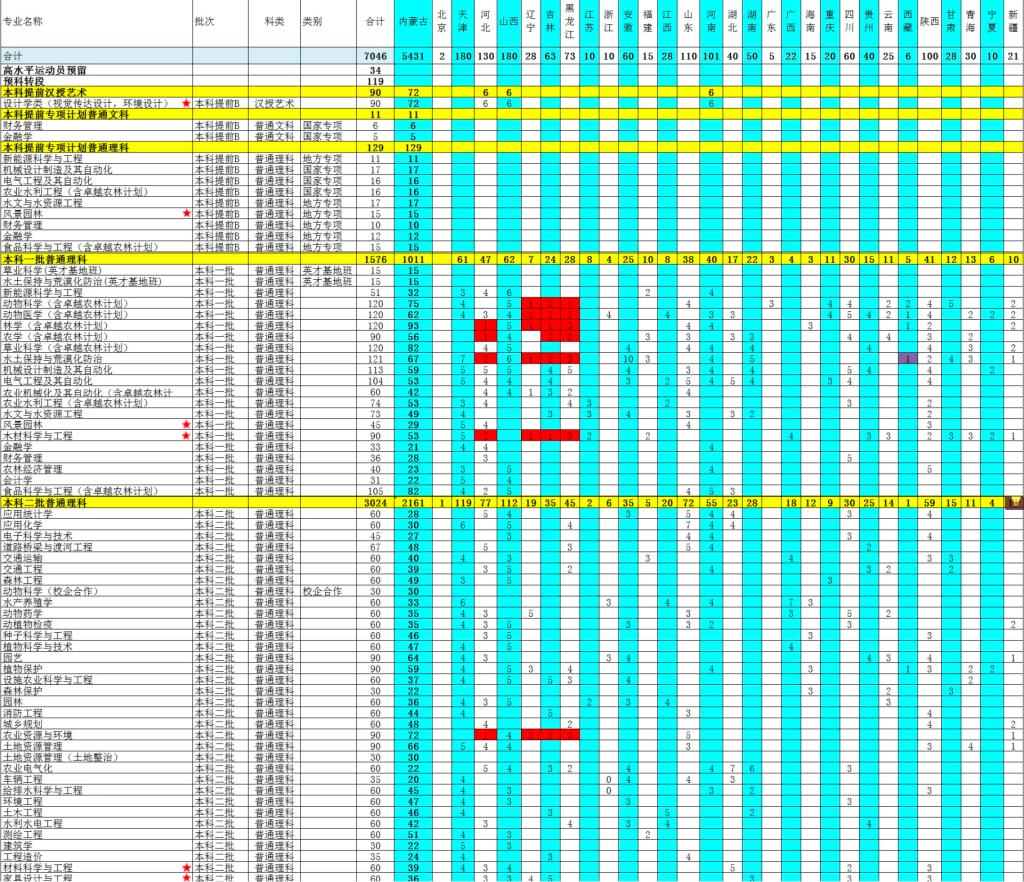Click the 科类 column header
The height and width of the screenshot is (882, 1024).
click(274, 21)
